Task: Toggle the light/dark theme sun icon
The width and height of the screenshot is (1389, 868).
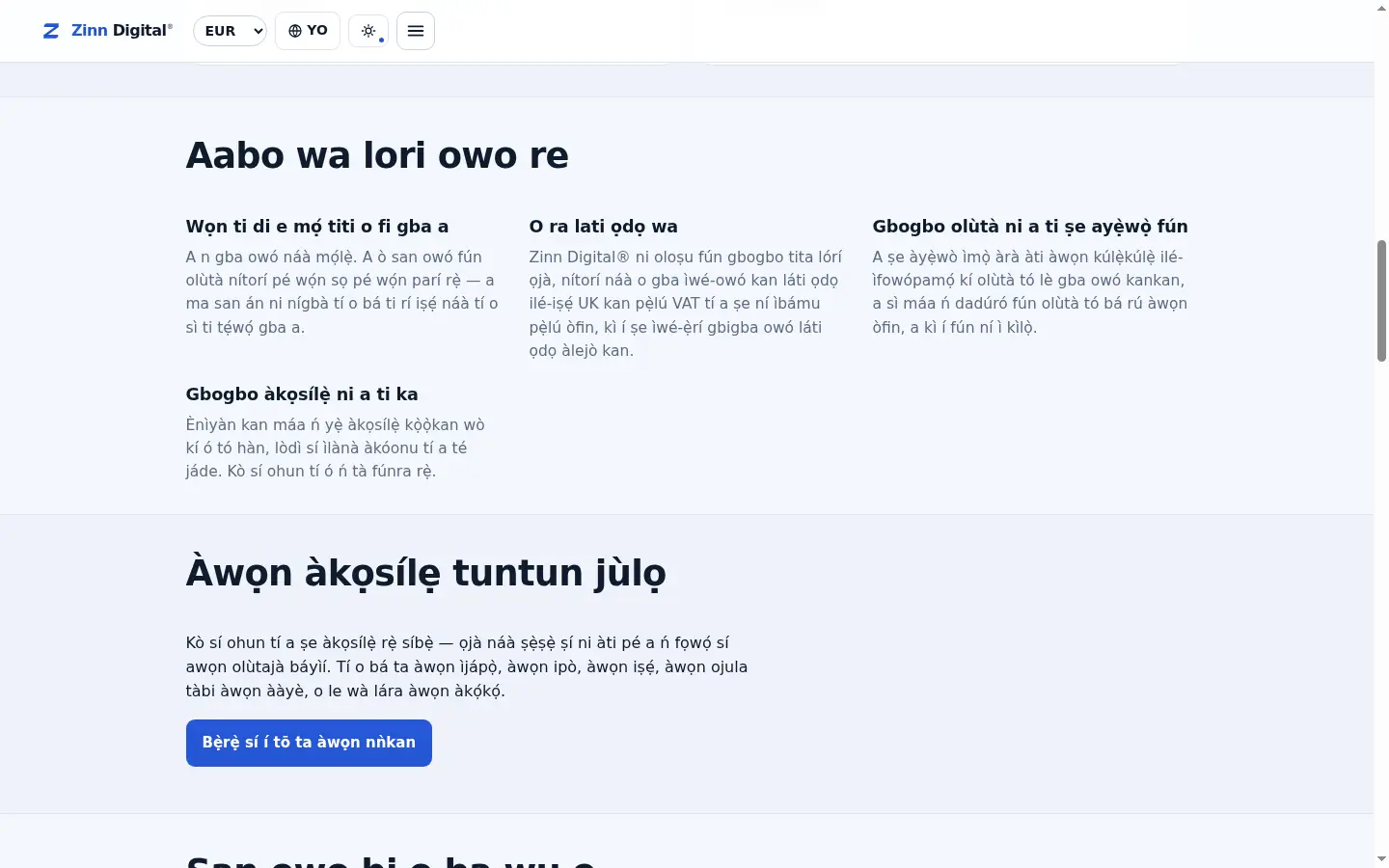Action: tap(368, 31)
